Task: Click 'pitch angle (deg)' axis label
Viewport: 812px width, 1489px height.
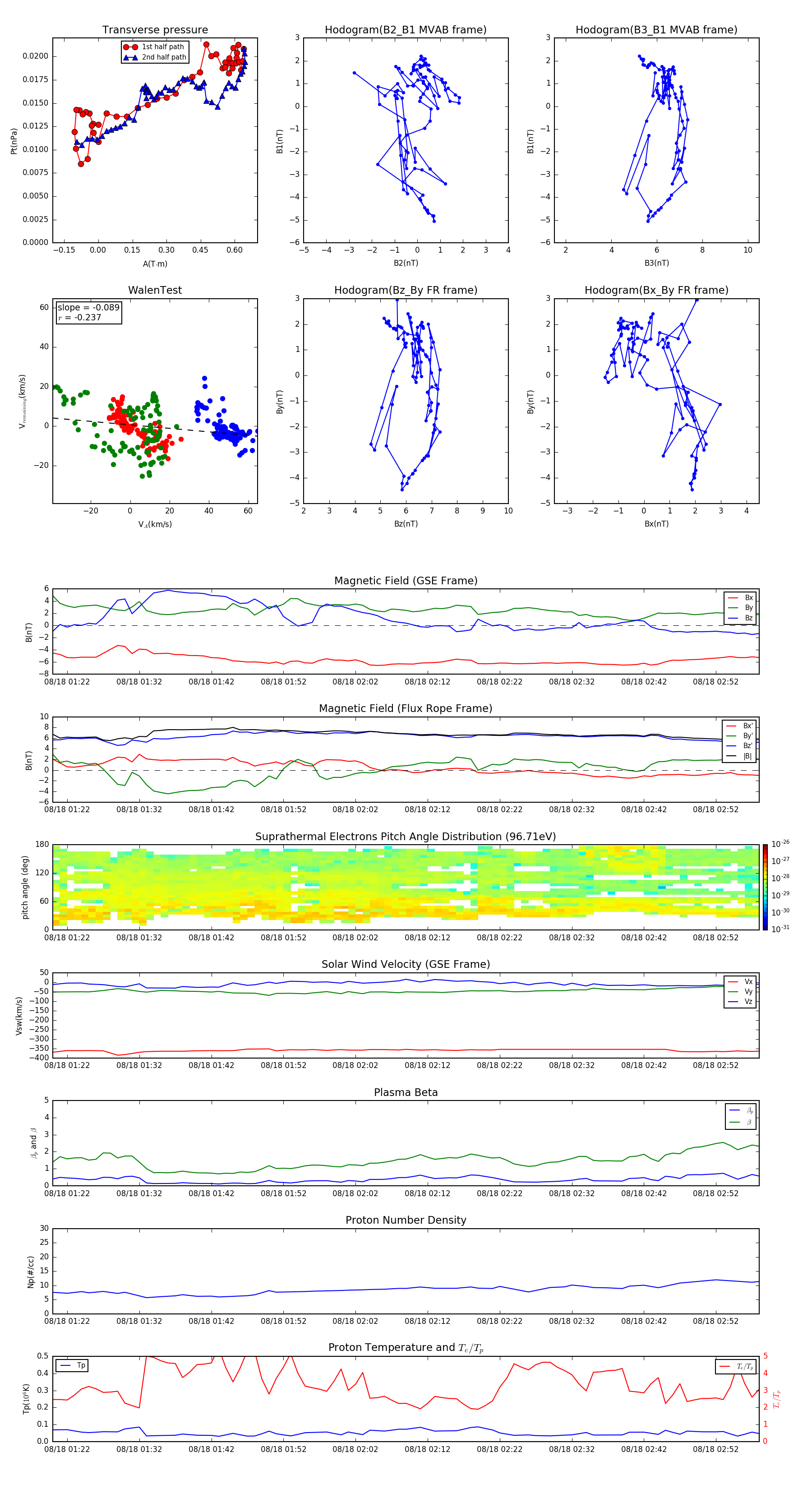Action: (25, 887)
